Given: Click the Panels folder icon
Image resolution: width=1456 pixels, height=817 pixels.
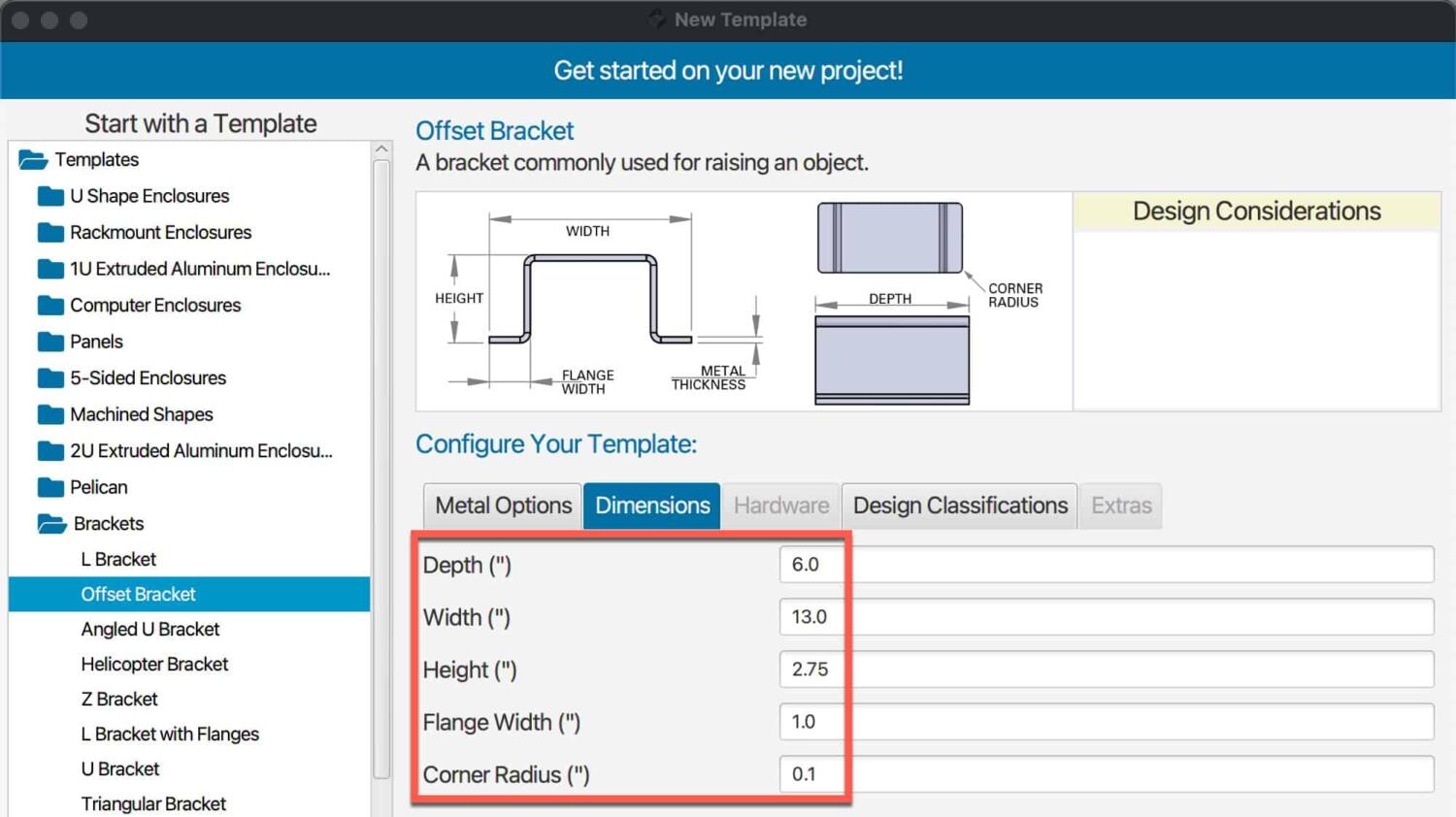Looking at the screenshot, I should pyautogui.click(x=50, y=343).
